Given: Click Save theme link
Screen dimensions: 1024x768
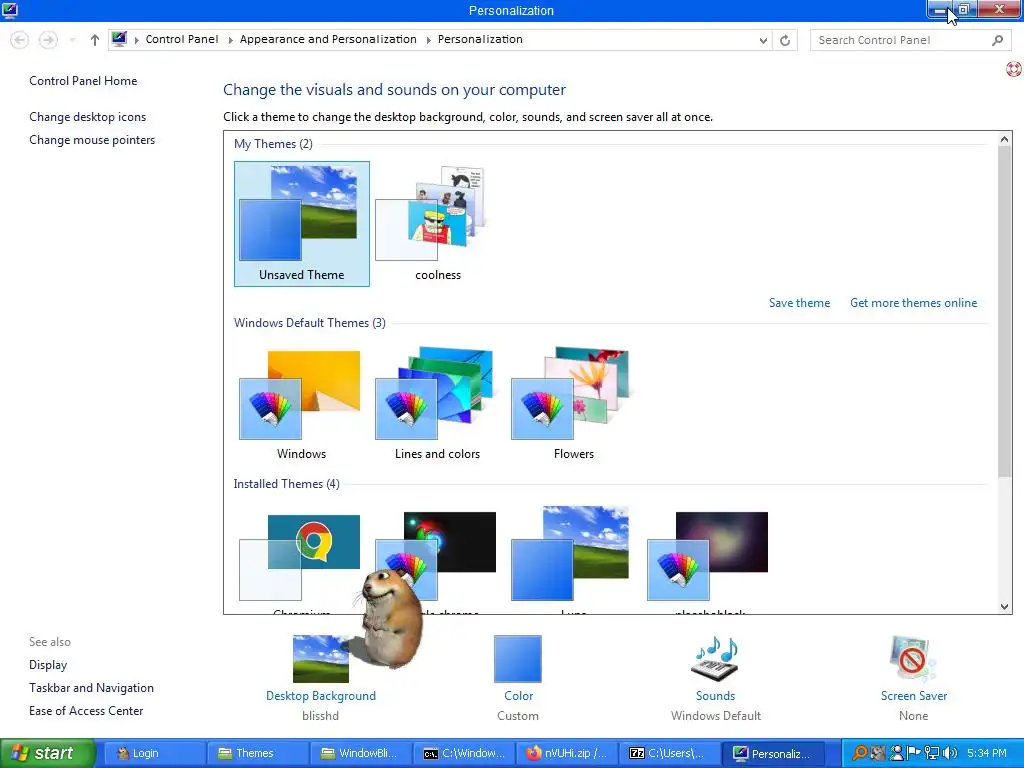Looking at the screenshot, I should [x=799, y=302].
